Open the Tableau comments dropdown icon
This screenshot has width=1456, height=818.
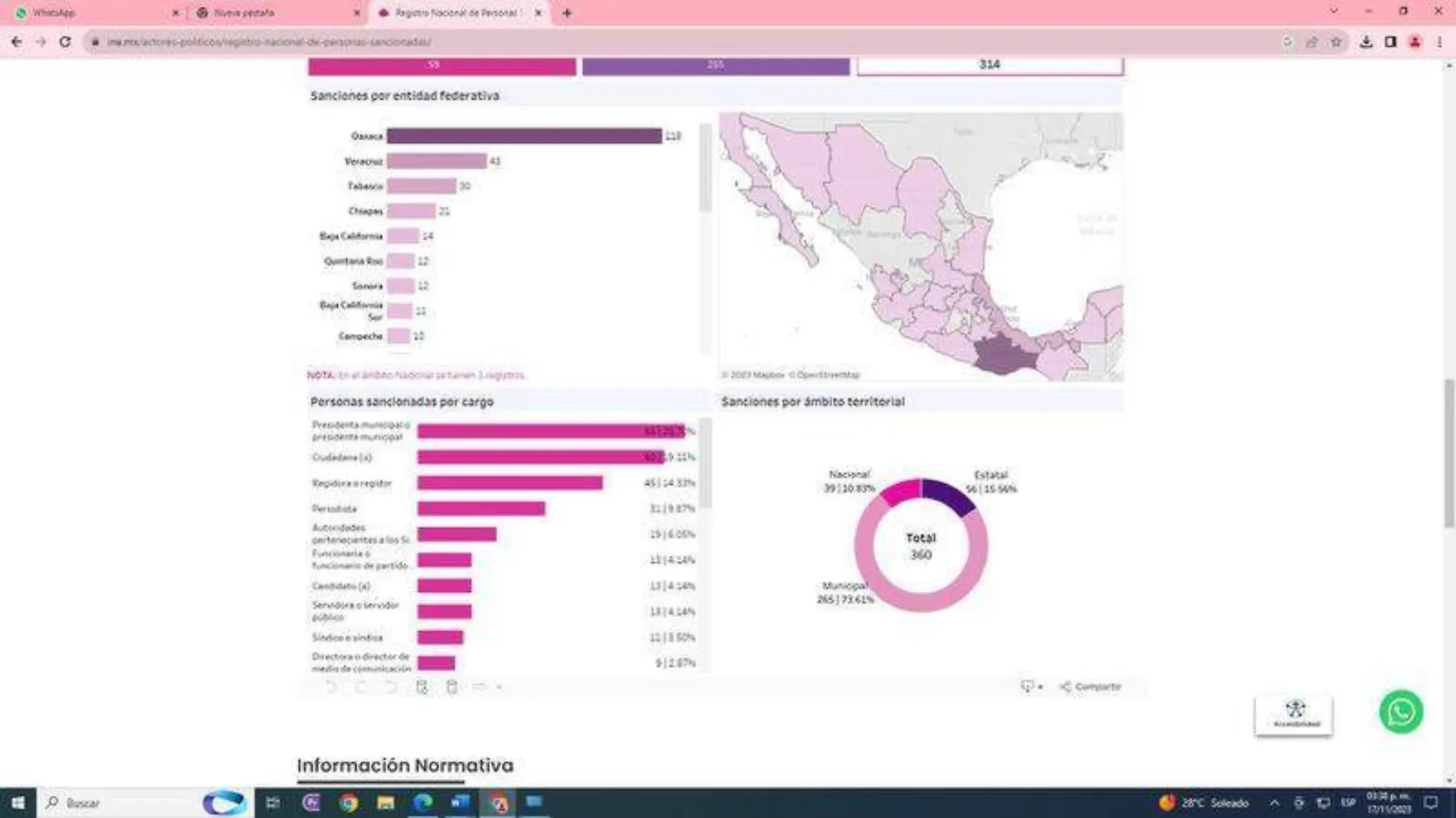[1031, 687]
